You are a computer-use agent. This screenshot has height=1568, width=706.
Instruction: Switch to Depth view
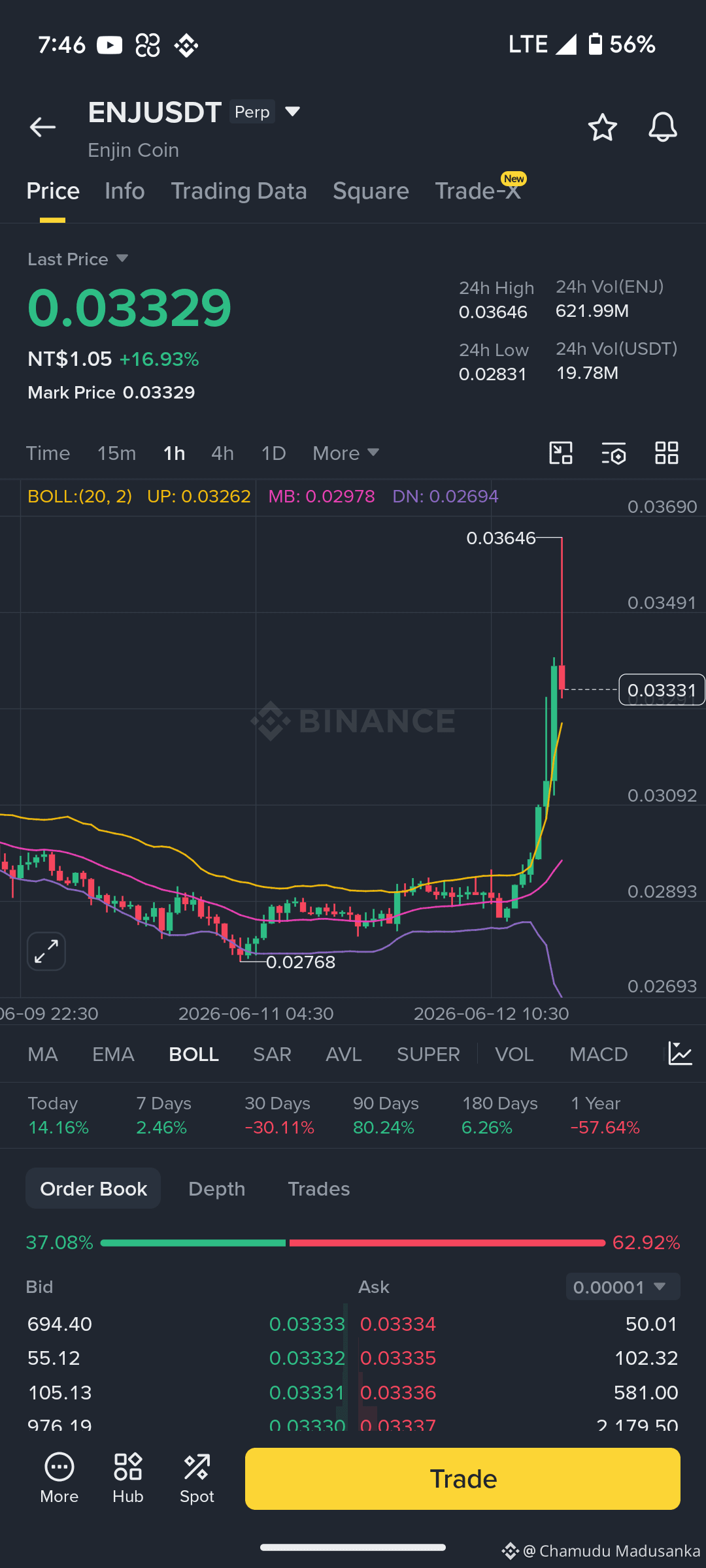216,1188
